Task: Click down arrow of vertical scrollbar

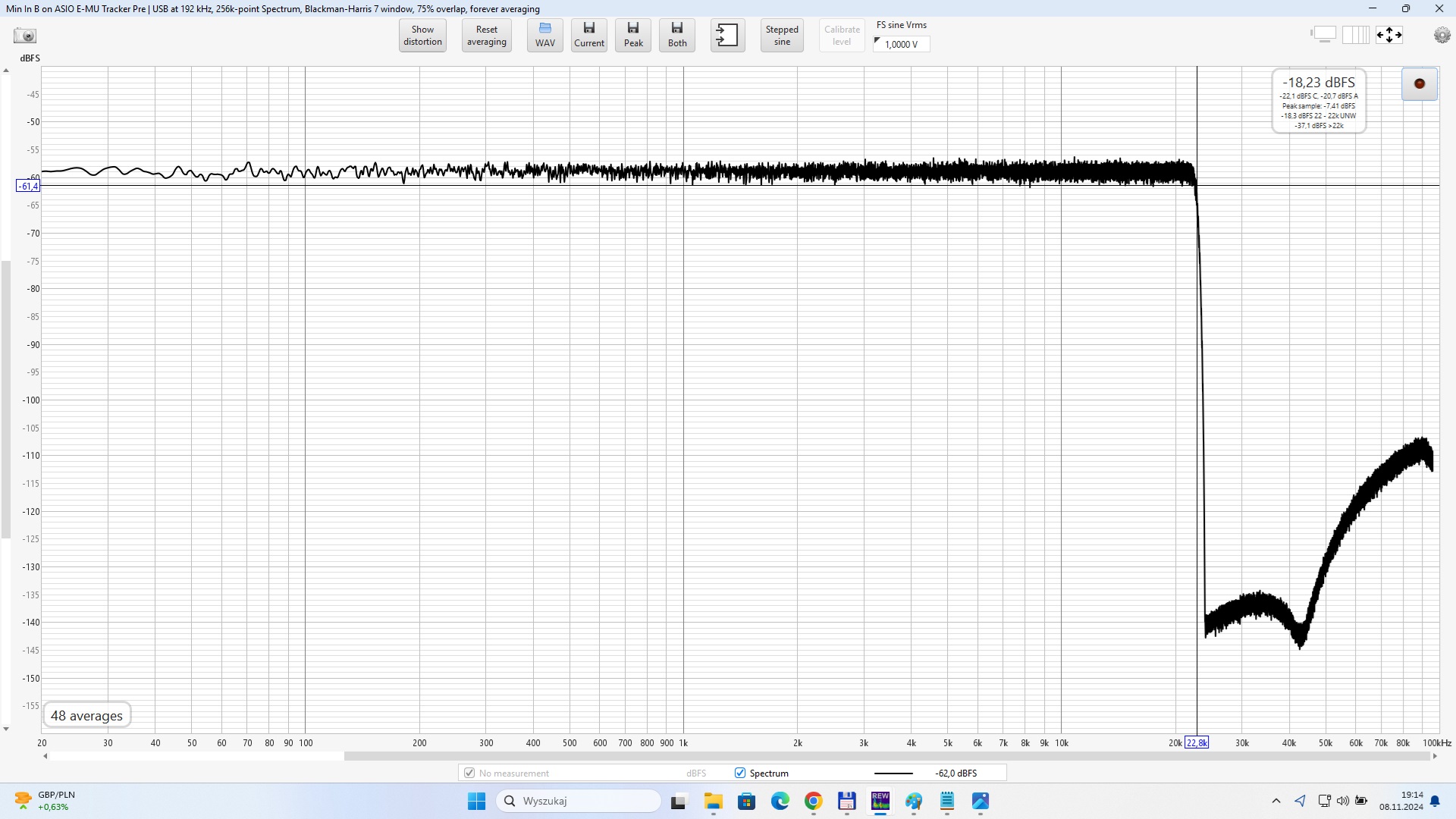Action: coord(6,730)
